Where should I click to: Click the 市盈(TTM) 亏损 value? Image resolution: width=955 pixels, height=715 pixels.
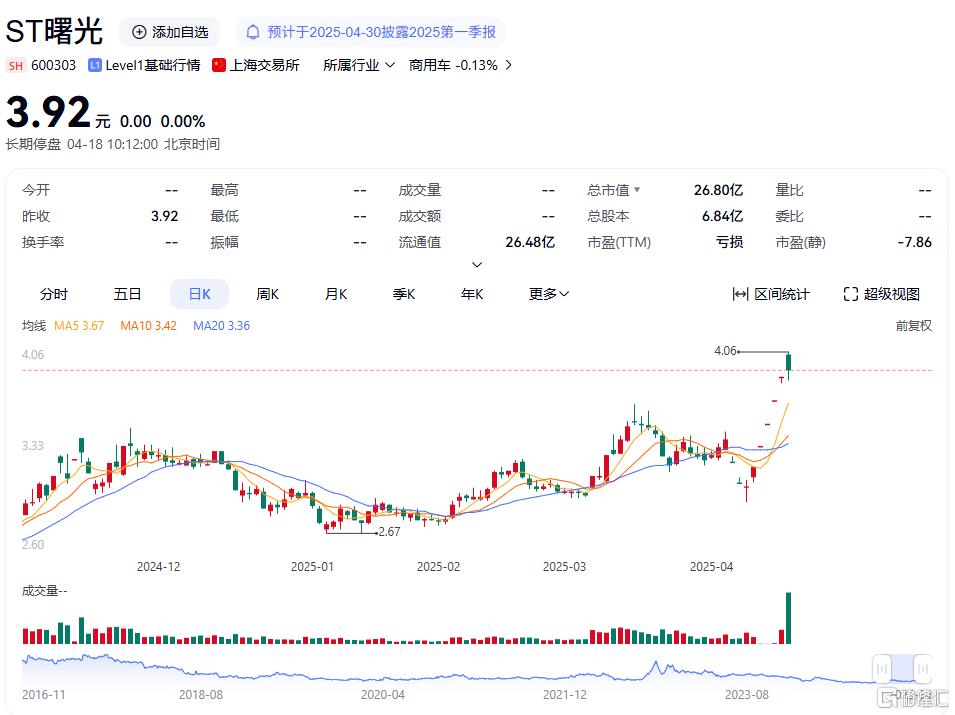click(729, 242)
